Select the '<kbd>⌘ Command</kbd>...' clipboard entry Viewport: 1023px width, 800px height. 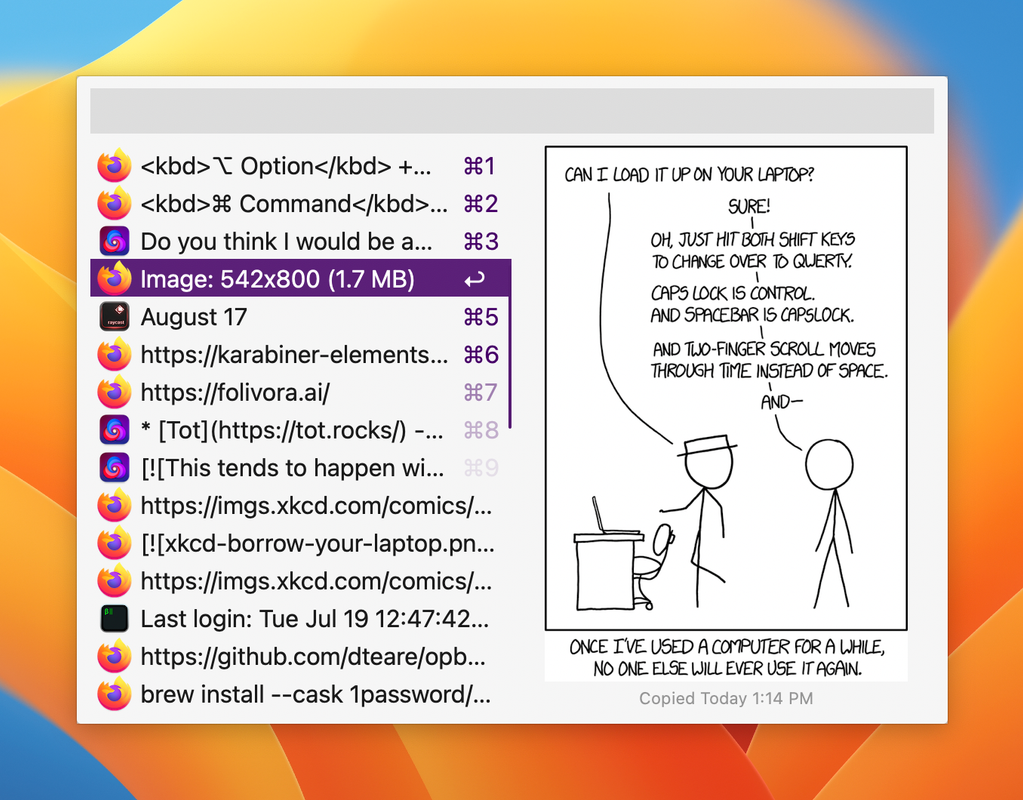[x=301, y=204]
